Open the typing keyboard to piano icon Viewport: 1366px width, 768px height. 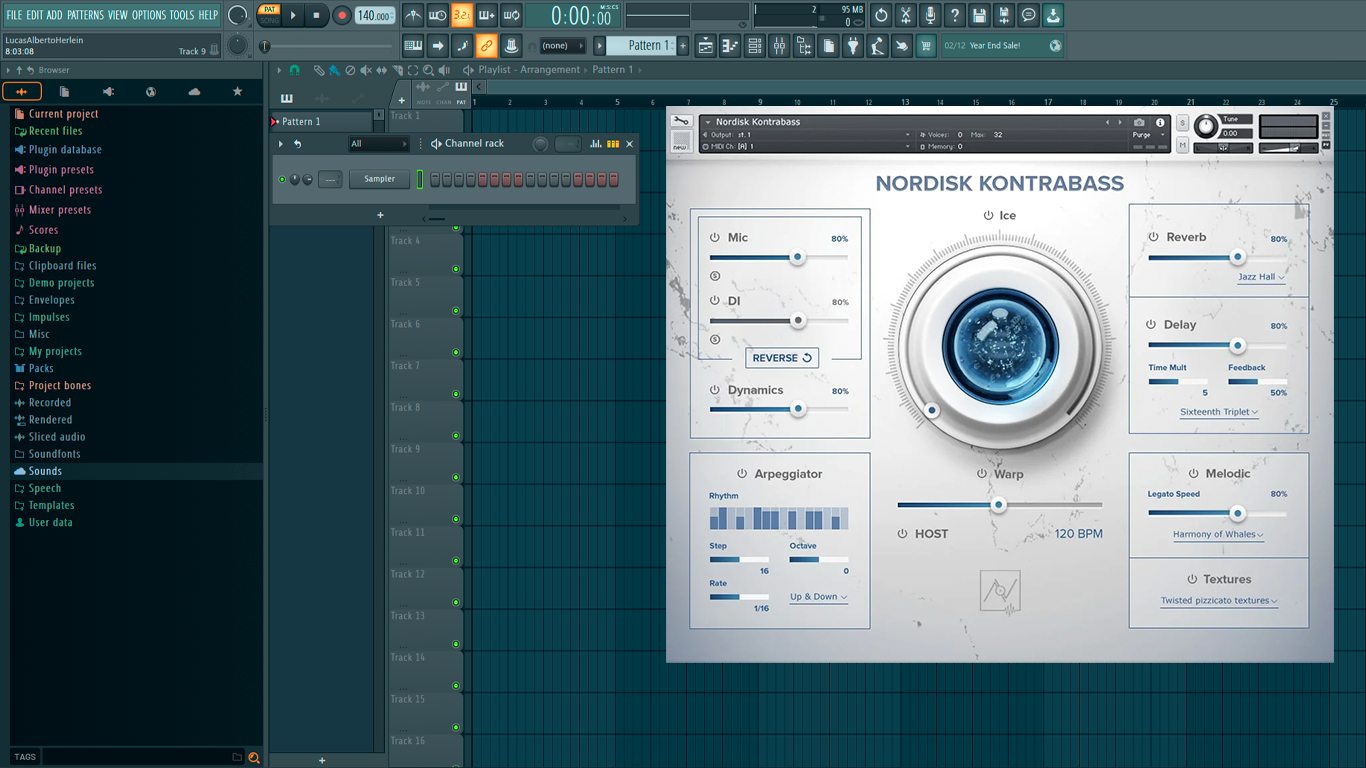(413, 46)
